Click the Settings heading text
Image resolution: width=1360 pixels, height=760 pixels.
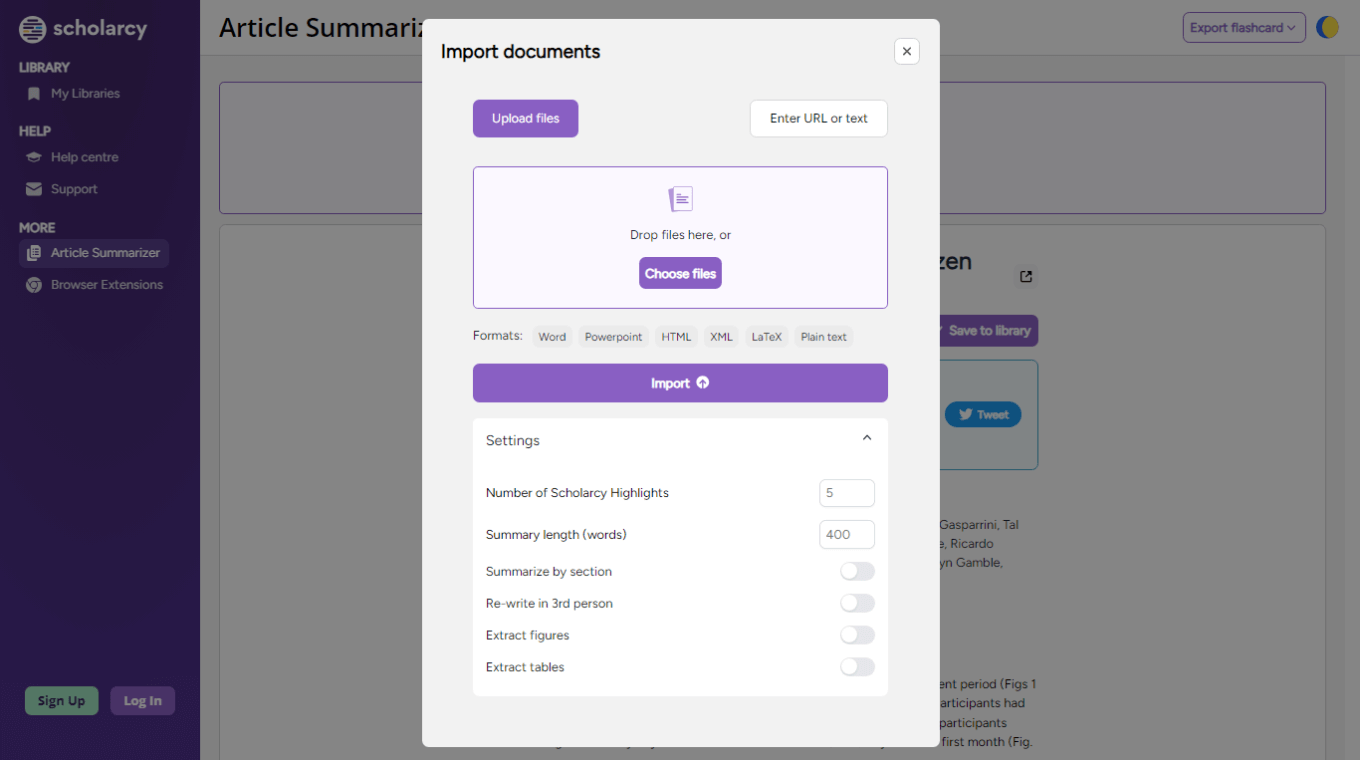point(513,440)
